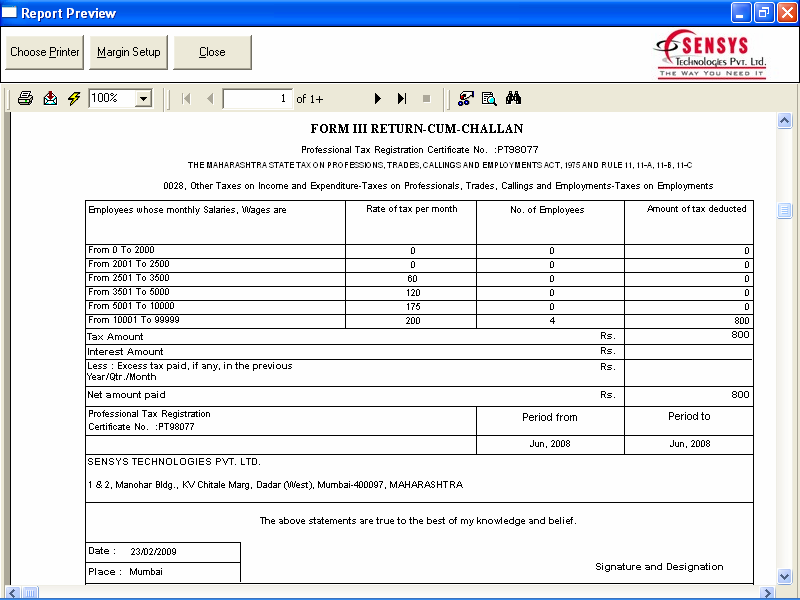Click the horizontal scrollbar left arrow
The height and width of the screenshot is (600, 800).
[x=12, y=592]
